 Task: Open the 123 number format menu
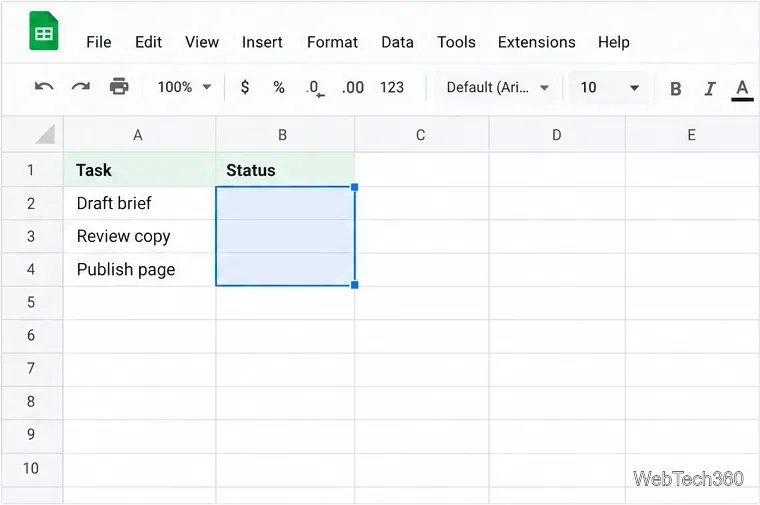pyautogui.click(x=392, y=87)
